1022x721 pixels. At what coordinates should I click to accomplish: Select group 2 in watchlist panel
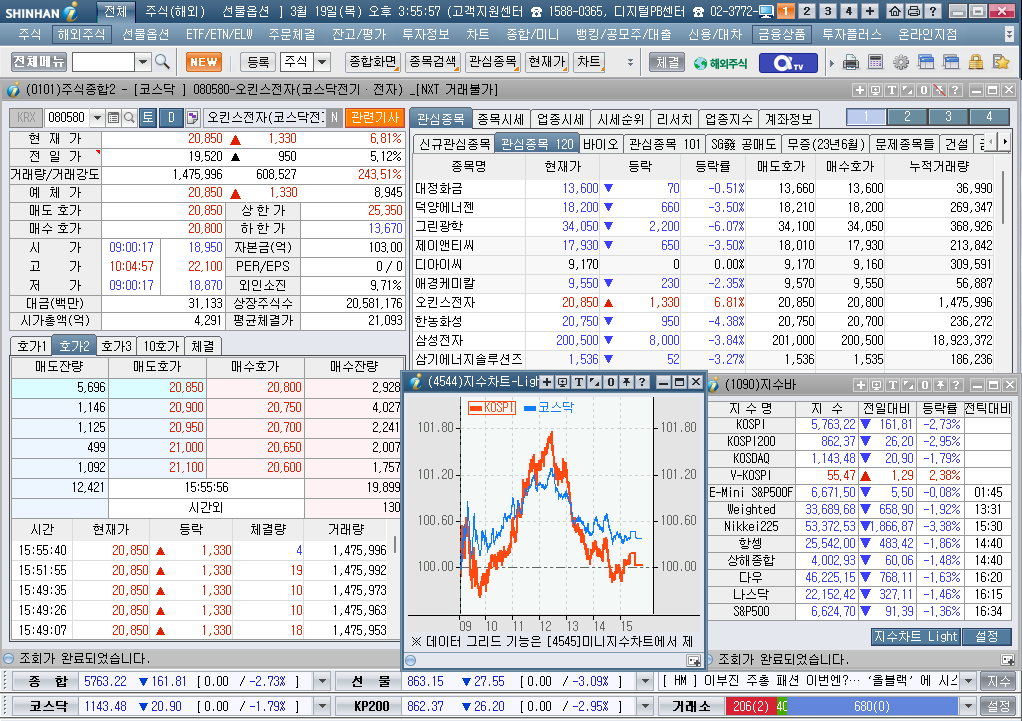pos(907,117)
